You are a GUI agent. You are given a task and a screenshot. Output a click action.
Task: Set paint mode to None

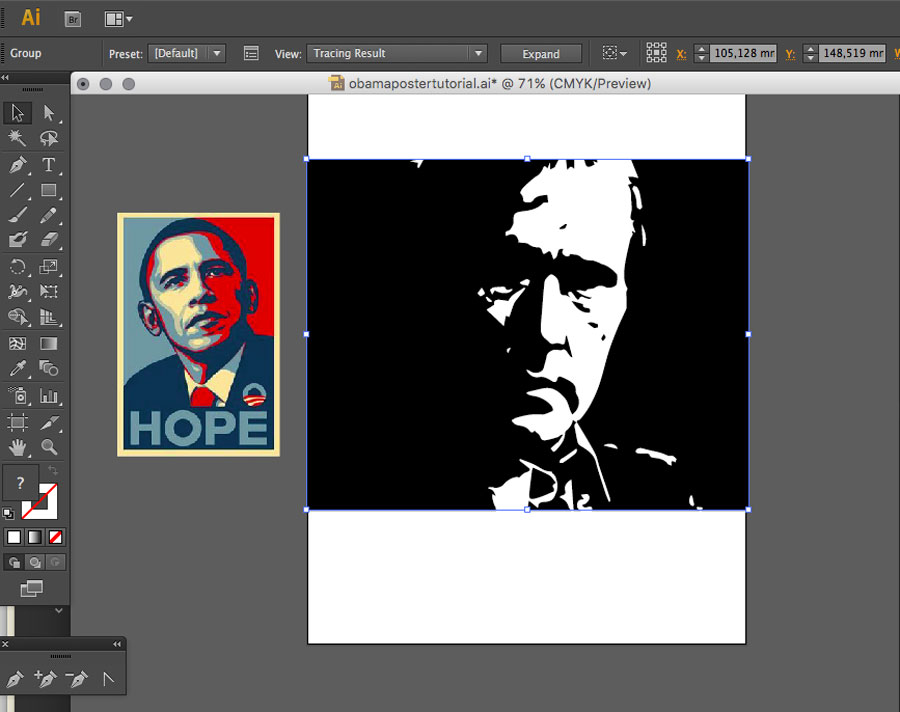click(55, 537)
